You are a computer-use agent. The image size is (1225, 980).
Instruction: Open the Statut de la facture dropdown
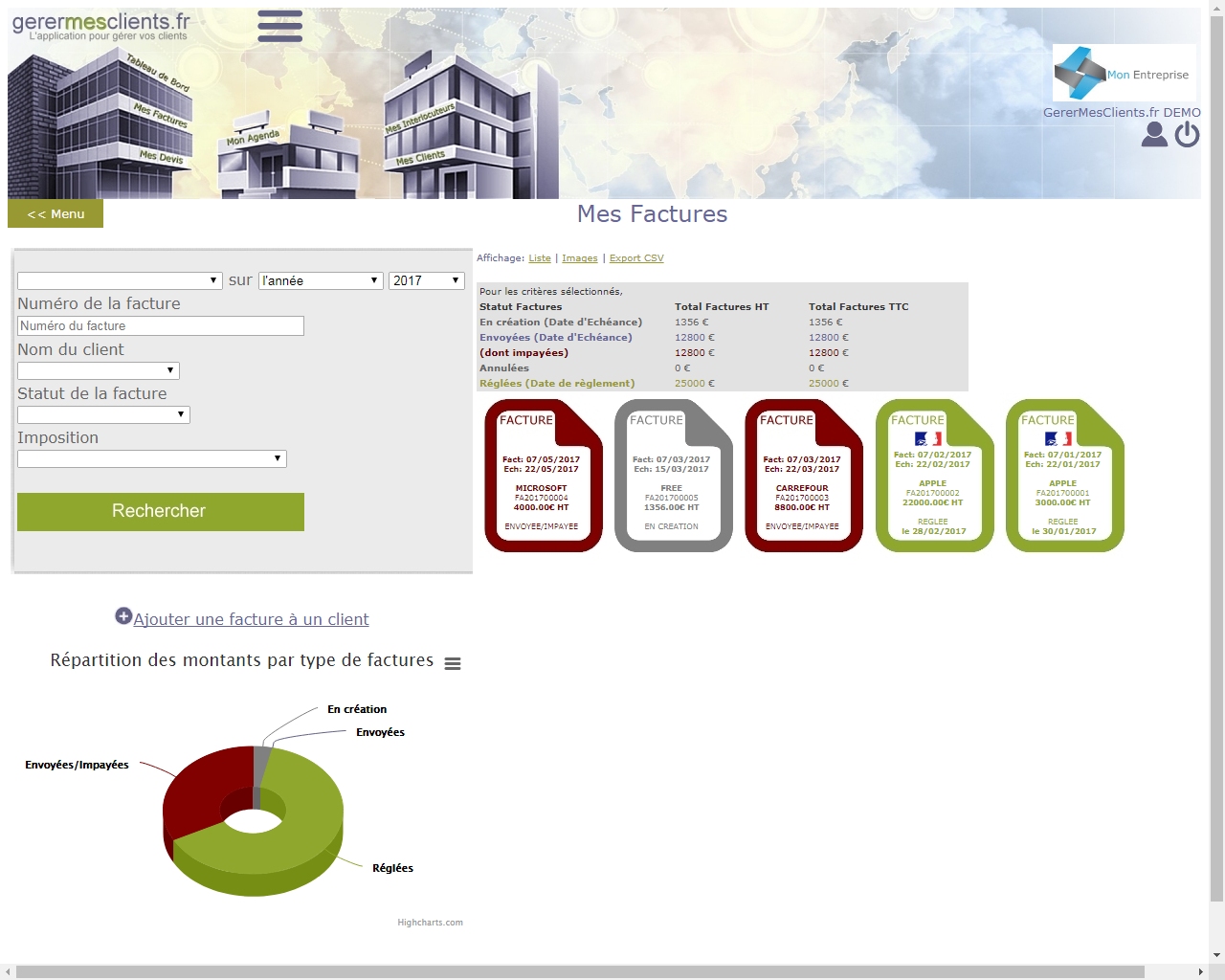click(x=103, y=414)
